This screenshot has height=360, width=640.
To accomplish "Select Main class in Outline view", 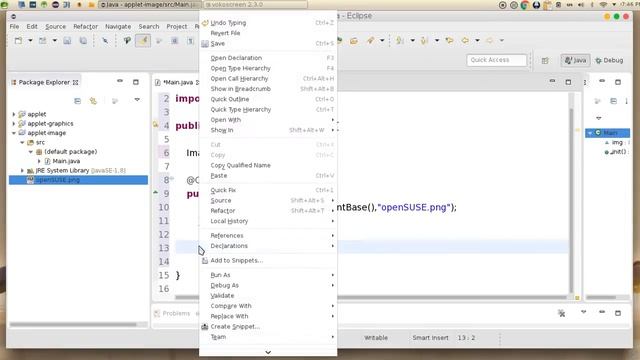I will click(607, 133).
